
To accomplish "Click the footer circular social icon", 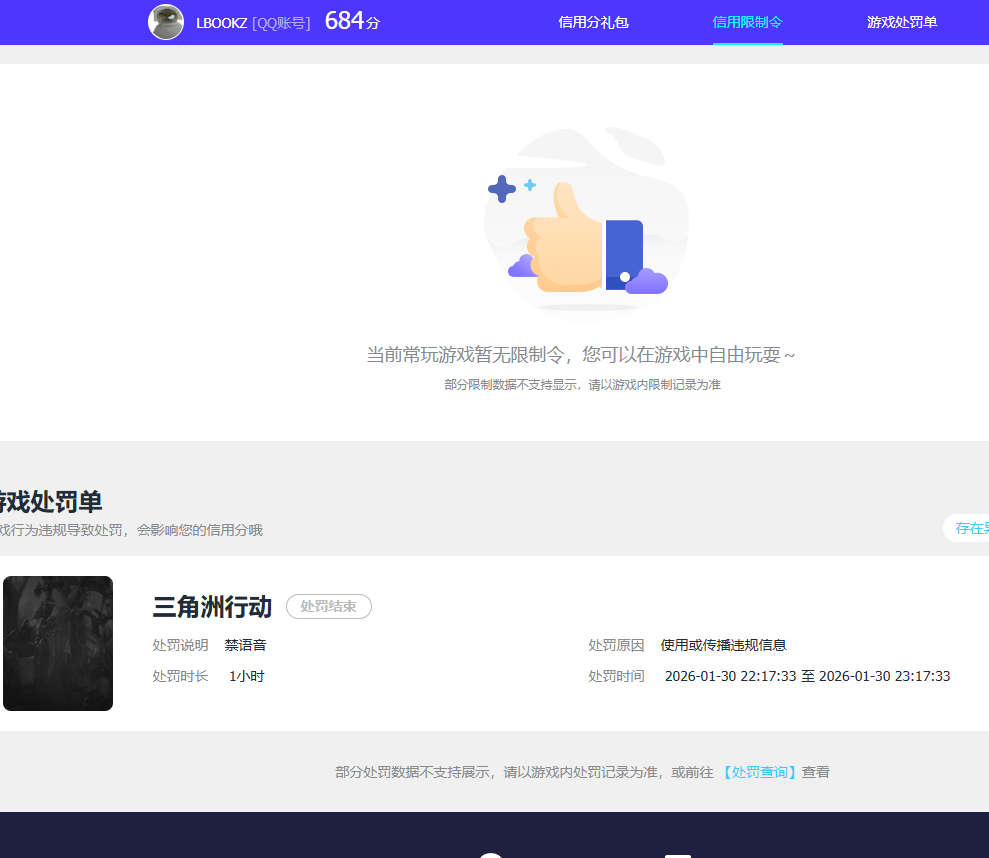I will pyautogui.click(x=489, y=853).
